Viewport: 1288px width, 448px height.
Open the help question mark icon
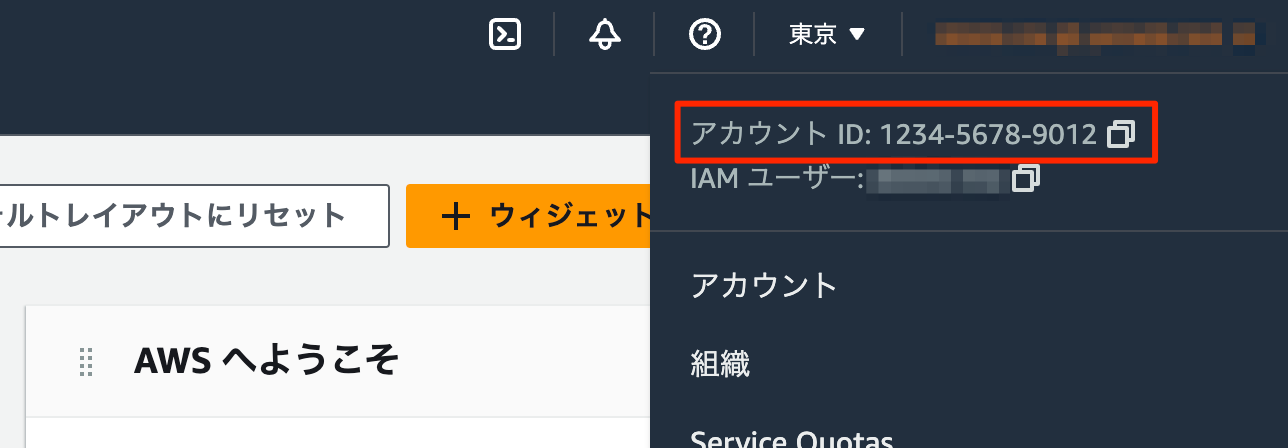click(x=705, y=34)
